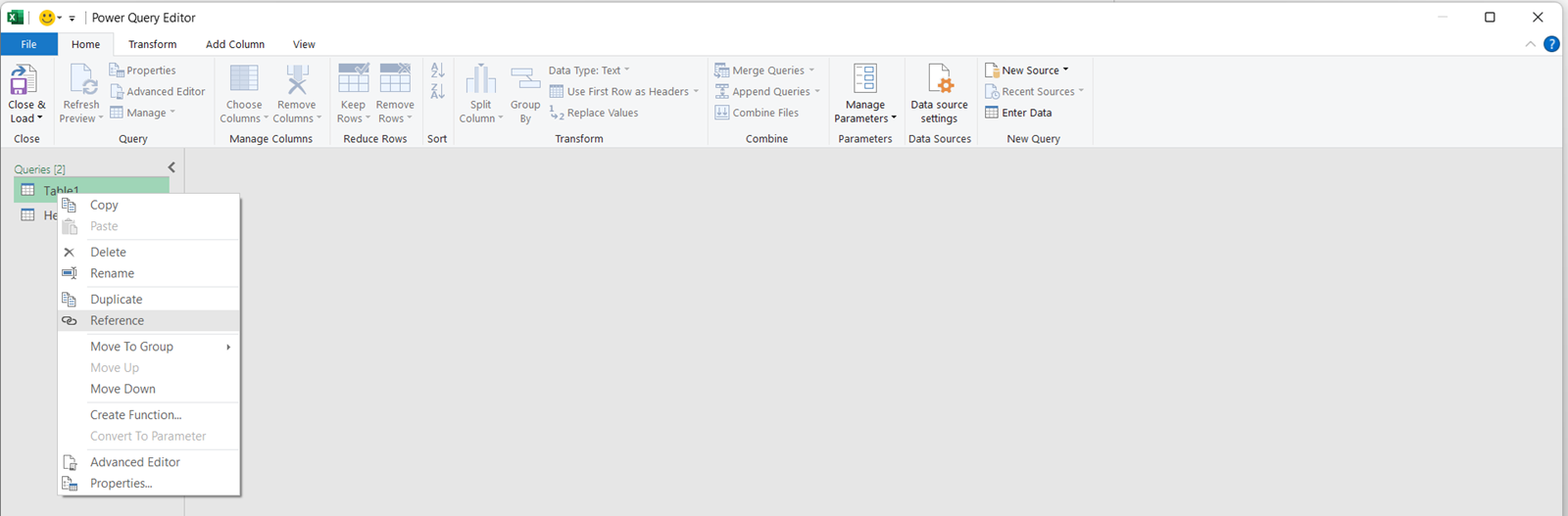Choose Duplicate from the context menu

pyautogui.click(x=149, y=299)
